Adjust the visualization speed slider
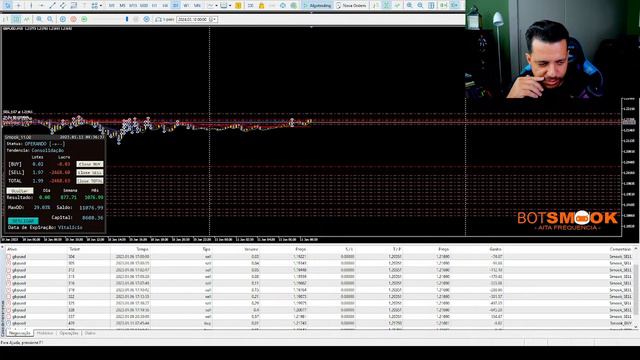Screen dimensions: 640x360 point(127,19)
